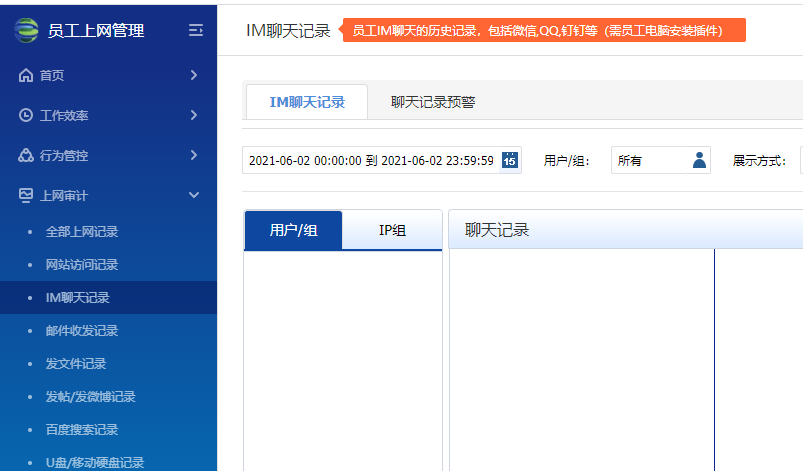Click the home icon beside 首页
The height and width of the screenshot is (471, 803).
26,76
